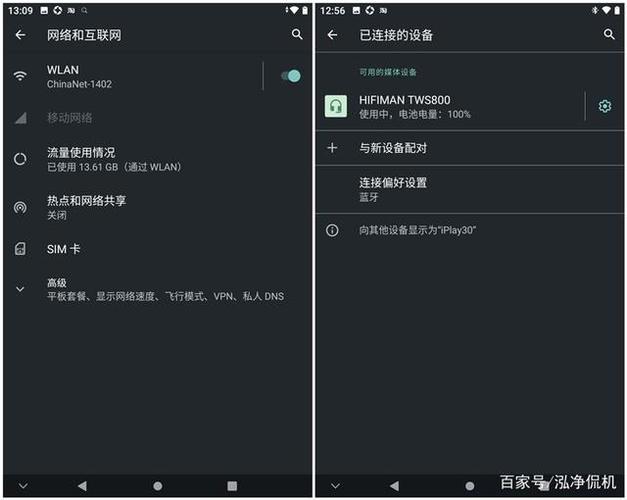Toggle the WLAN switch off
The height and width of the screenshot is (500, 627).
pos(291,76)
